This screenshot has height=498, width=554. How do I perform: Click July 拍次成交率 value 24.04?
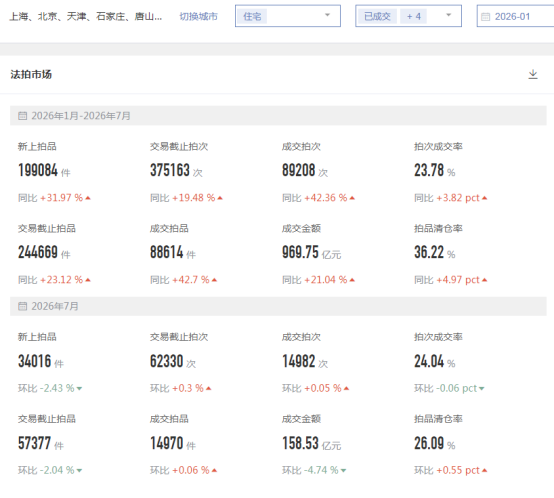coord(429,361)
